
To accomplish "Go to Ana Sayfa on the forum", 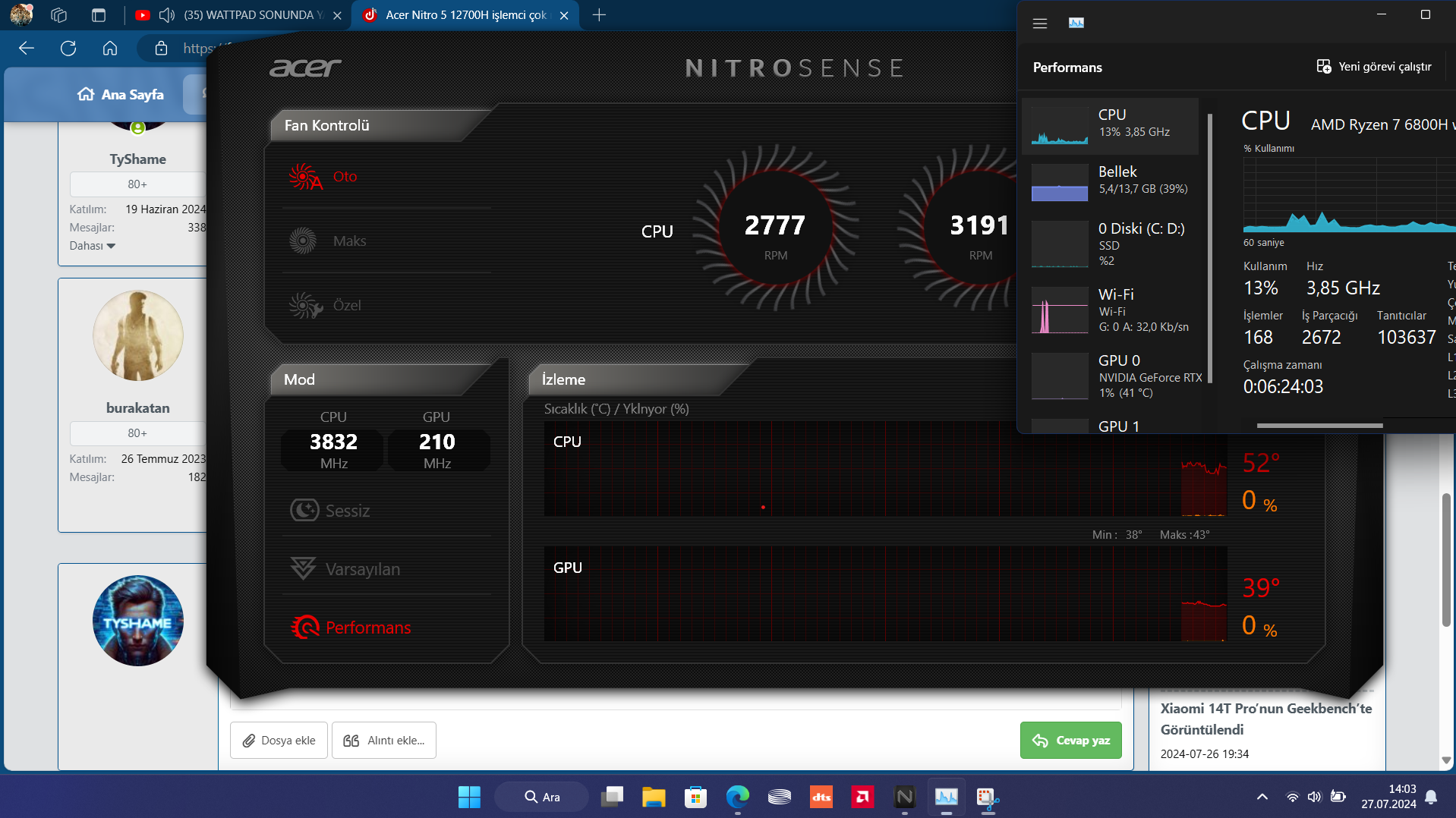I will point(121,94).
